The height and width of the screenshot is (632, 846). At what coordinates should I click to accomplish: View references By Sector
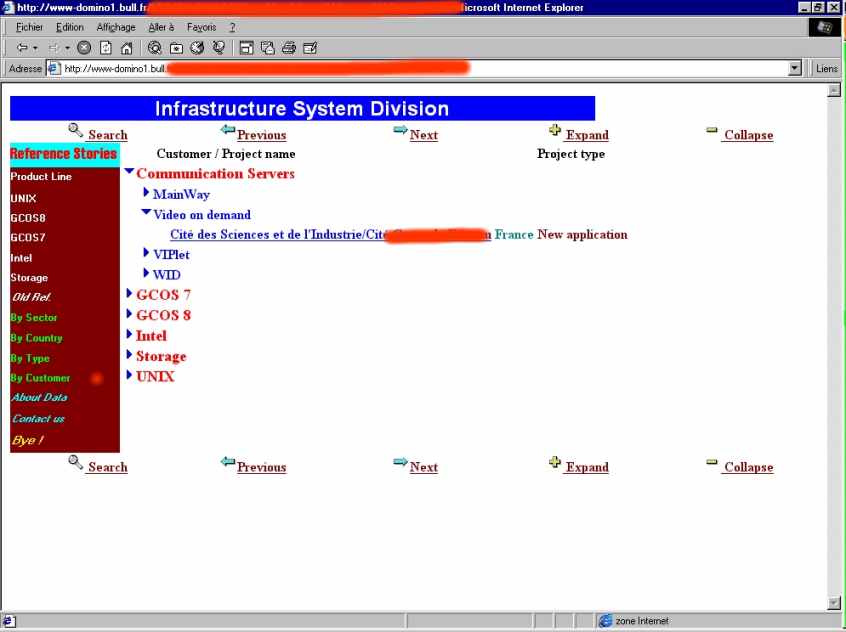tap(33, 317)
